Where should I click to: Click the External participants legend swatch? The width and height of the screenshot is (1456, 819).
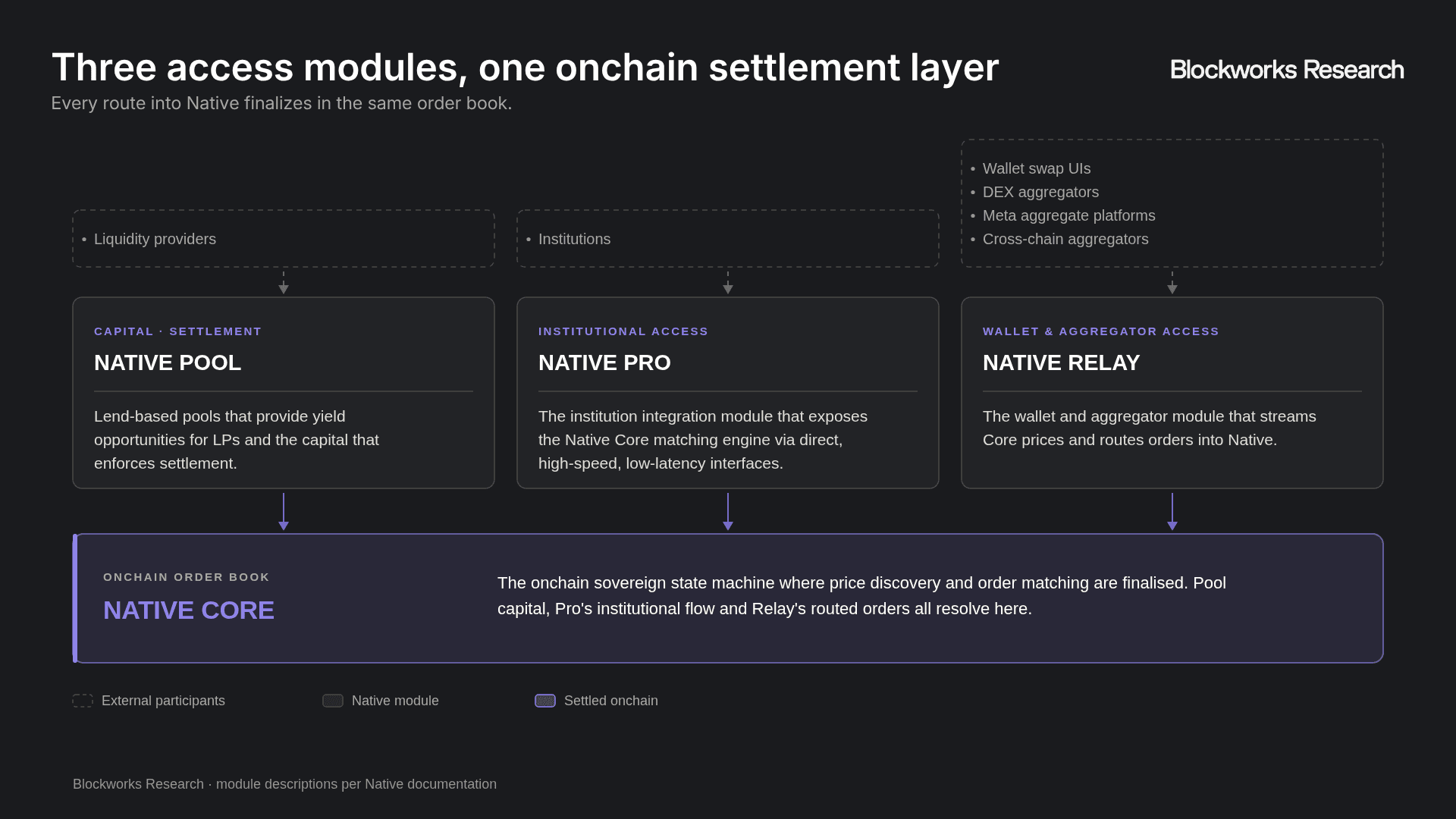[x=83, y=701]
